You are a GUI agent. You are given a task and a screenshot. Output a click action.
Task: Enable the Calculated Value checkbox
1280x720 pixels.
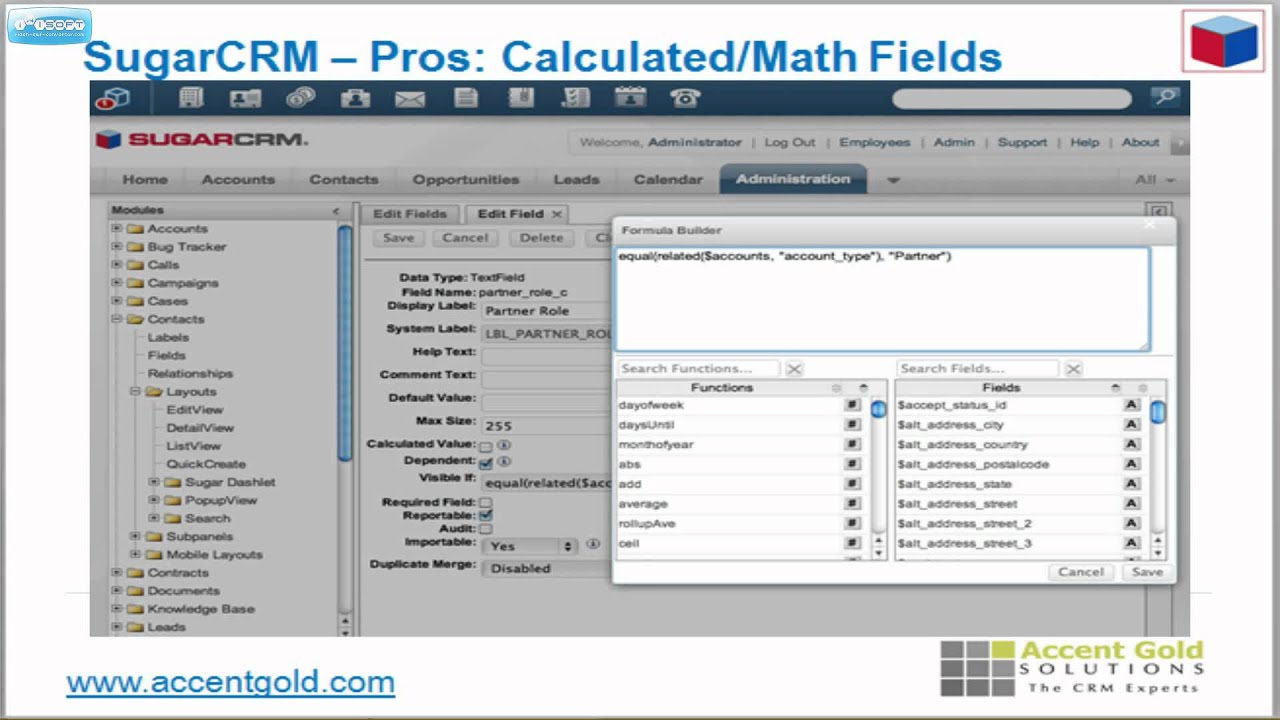click(x=486, y=446)
